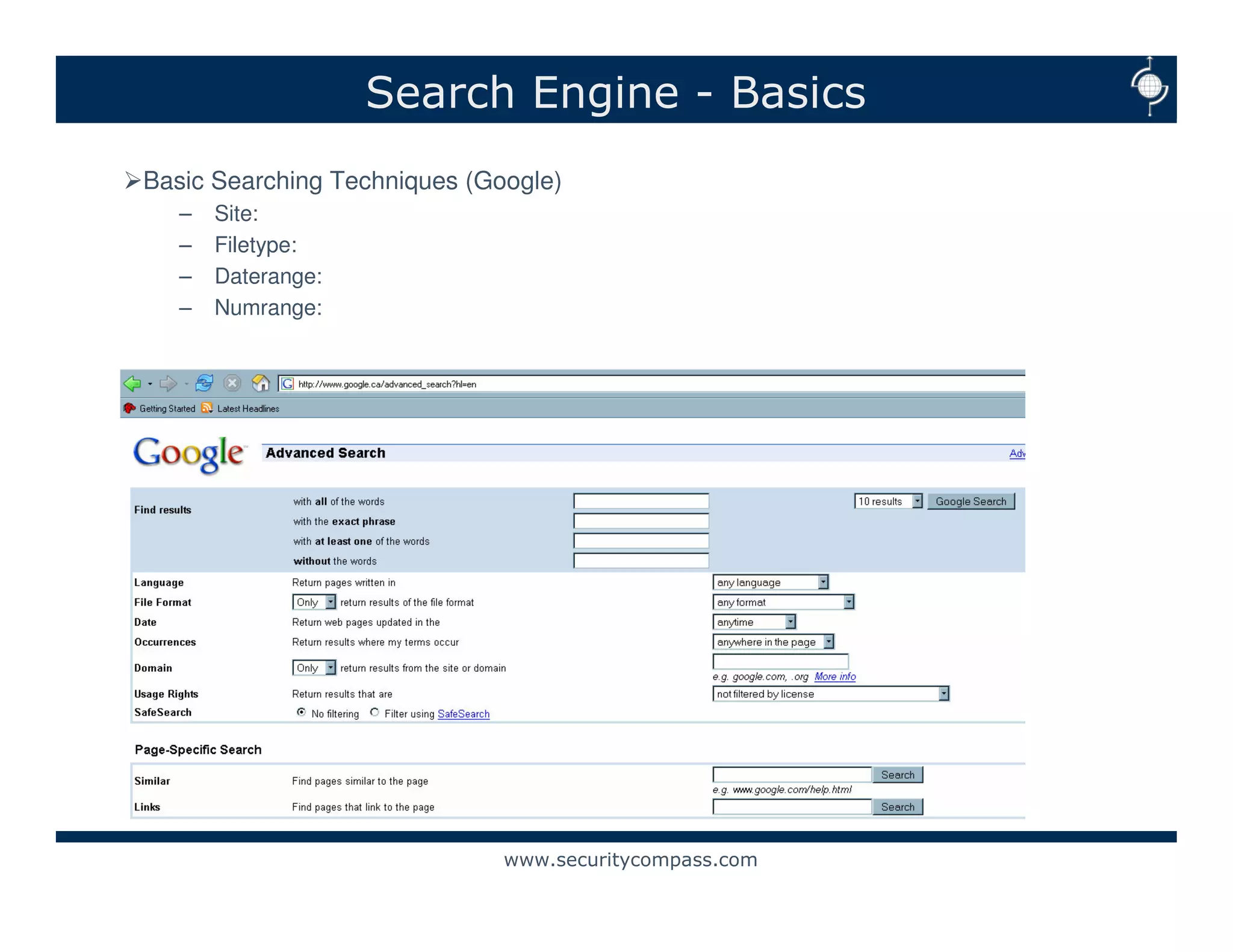
Task: Click the Reload page icon
Action: 204,383
